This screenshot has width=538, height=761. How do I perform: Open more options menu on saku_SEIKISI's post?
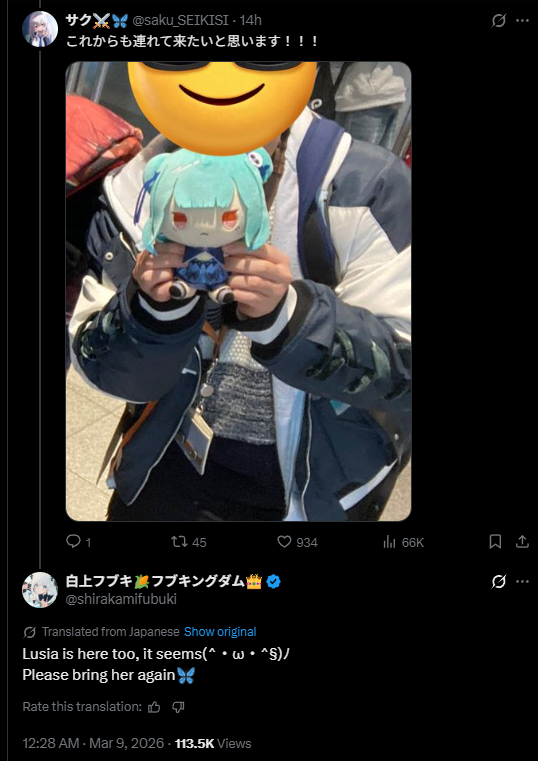click(522, 20)
